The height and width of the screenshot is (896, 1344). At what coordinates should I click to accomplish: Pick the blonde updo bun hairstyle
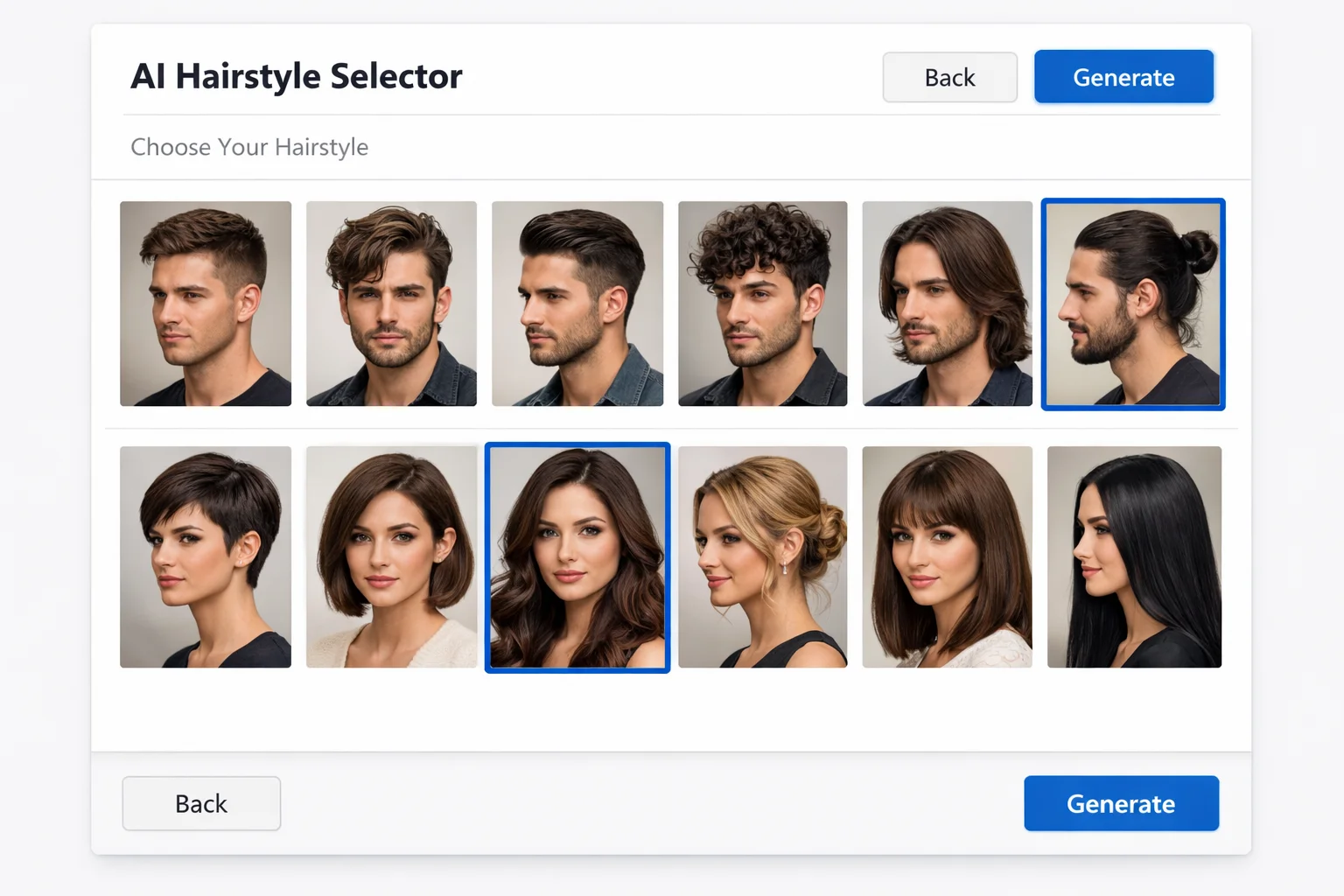coord(763,557)
